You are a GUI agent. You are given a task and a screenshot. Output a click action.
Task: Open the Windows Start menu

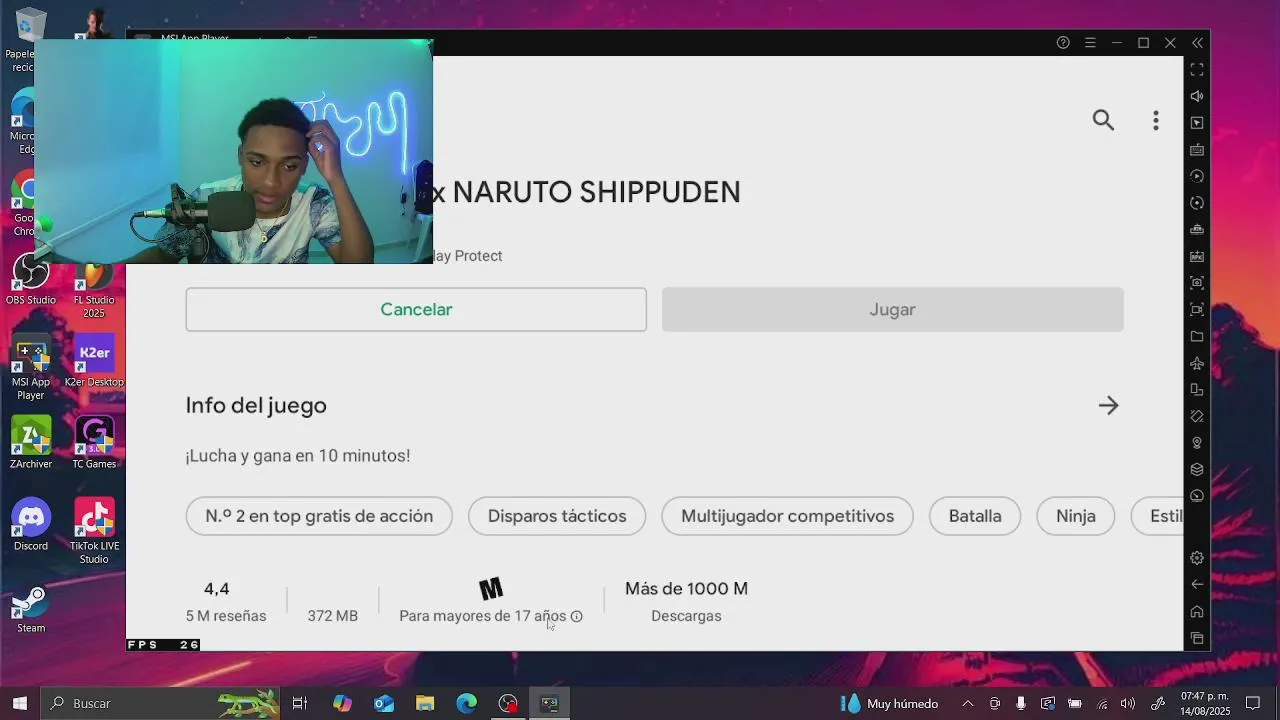(x=19, y=703)
